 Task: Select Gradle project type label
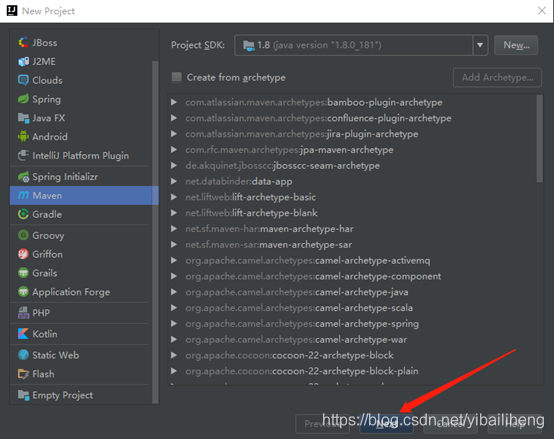coord(47,214)
